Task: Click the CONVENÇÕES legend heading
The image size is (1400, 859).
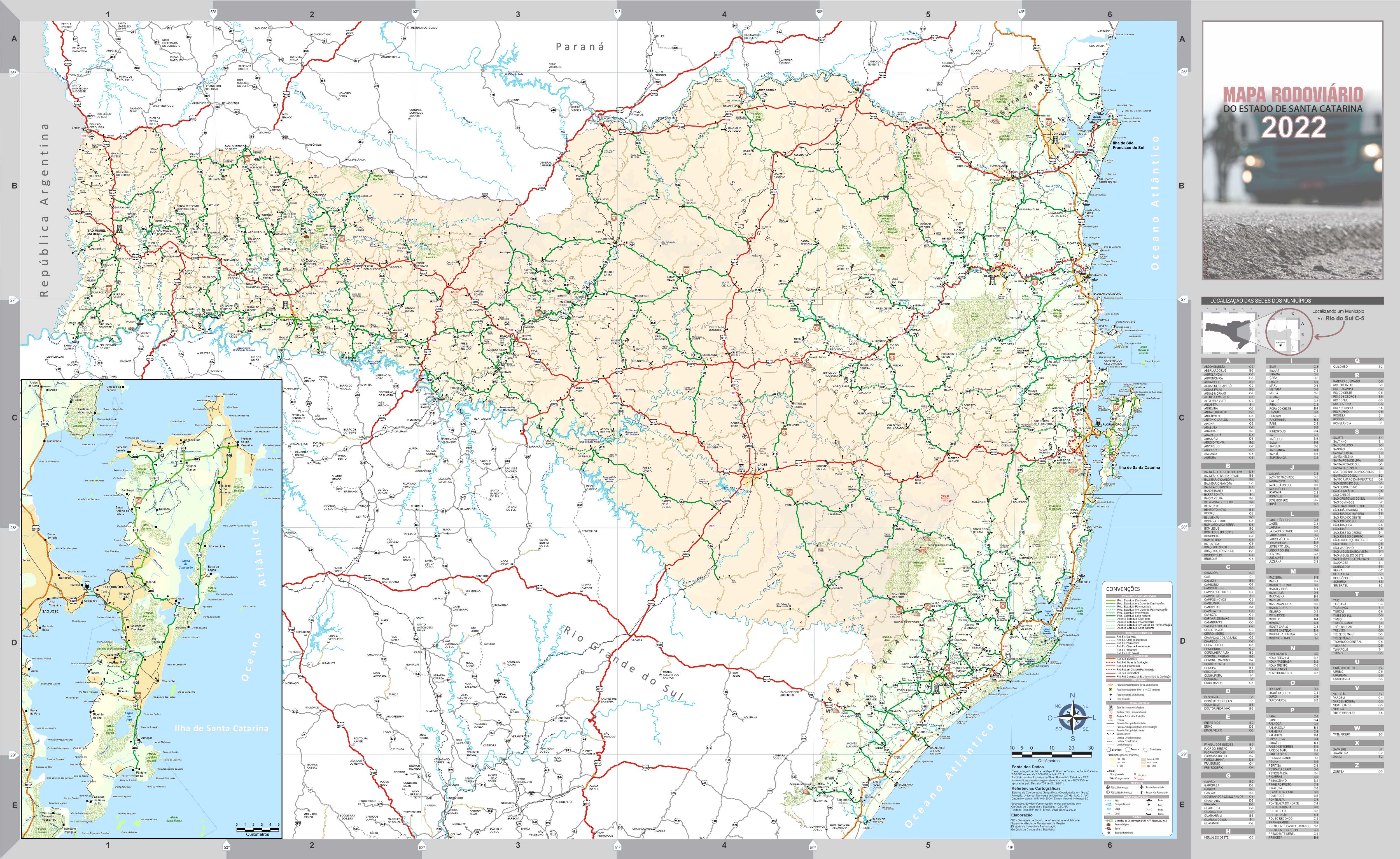Action: click(x=1123, y=589)
